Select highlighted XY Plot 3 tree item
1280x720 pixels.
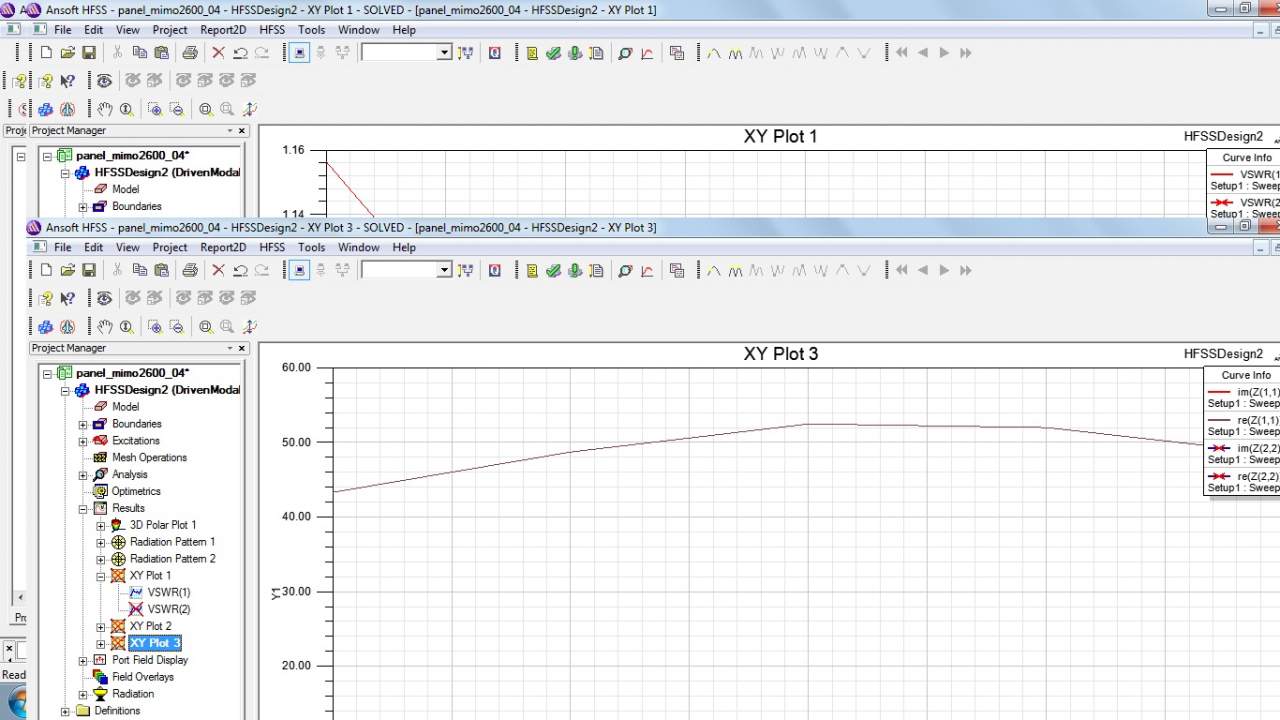point(155,643)
